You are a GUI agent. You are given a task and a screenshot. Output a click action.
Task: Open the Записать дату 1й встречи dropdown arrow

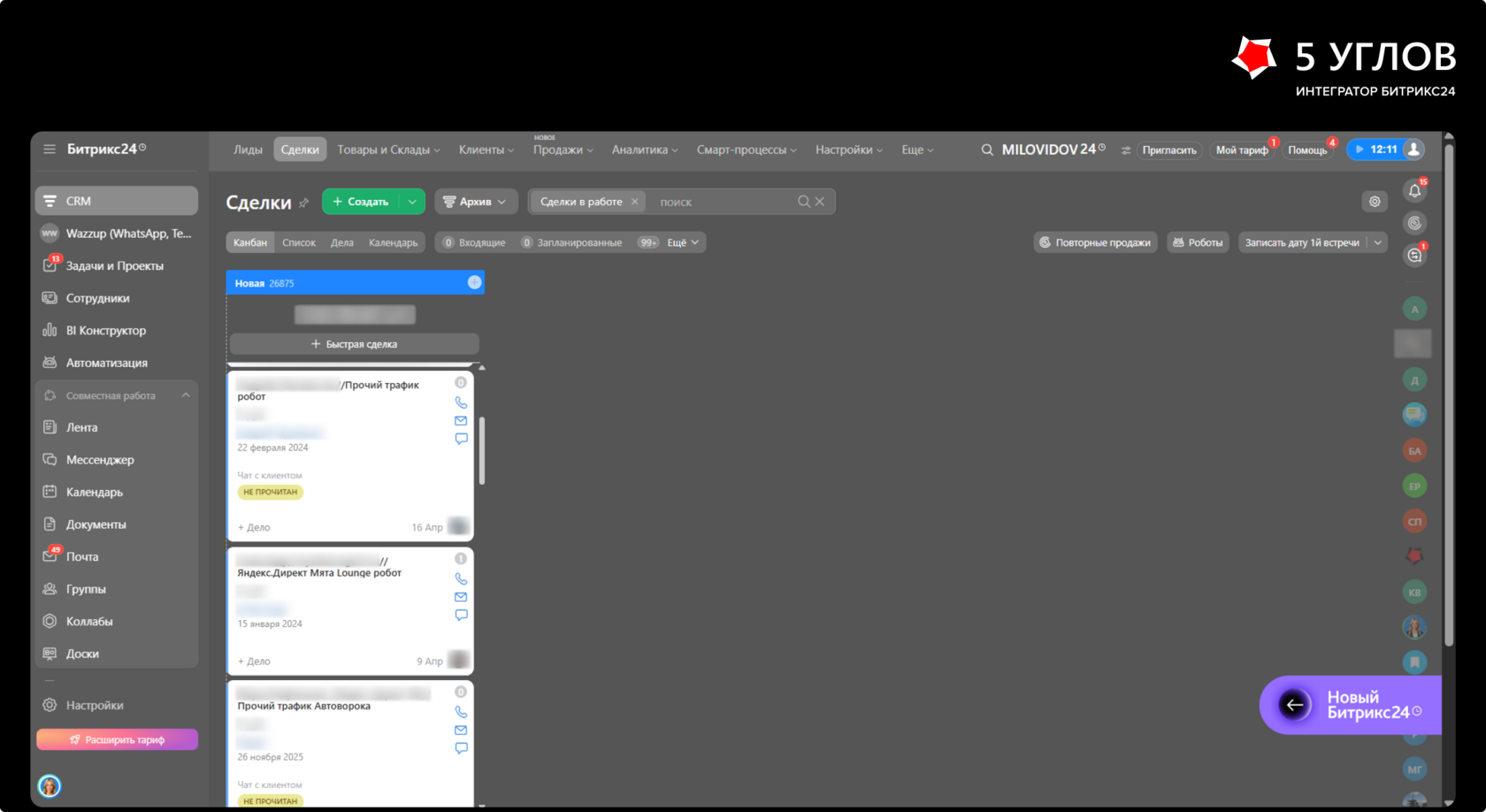pyautogui.click(x=1377, y=242)
